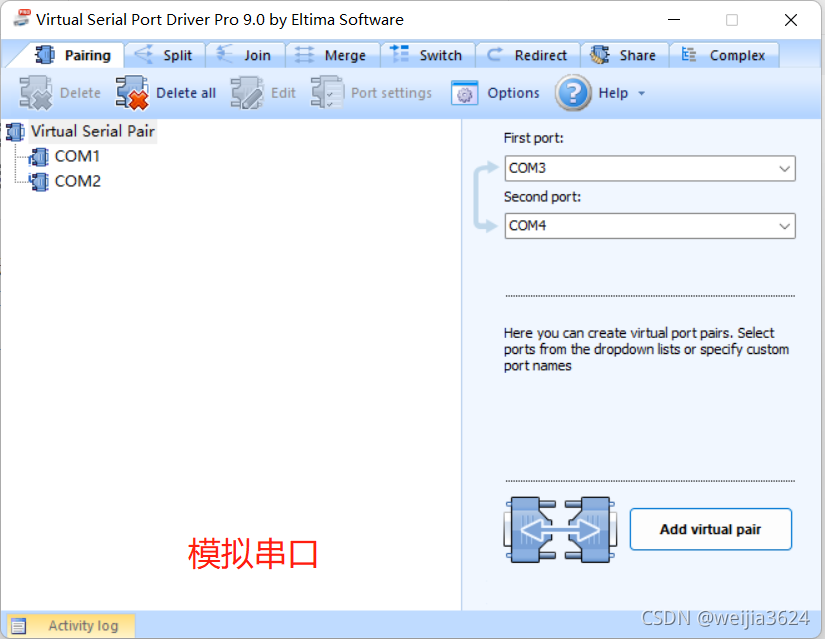Open the Second port dropdown arrow
Screen dimensions: 825x639
click(x=784, y=226)
